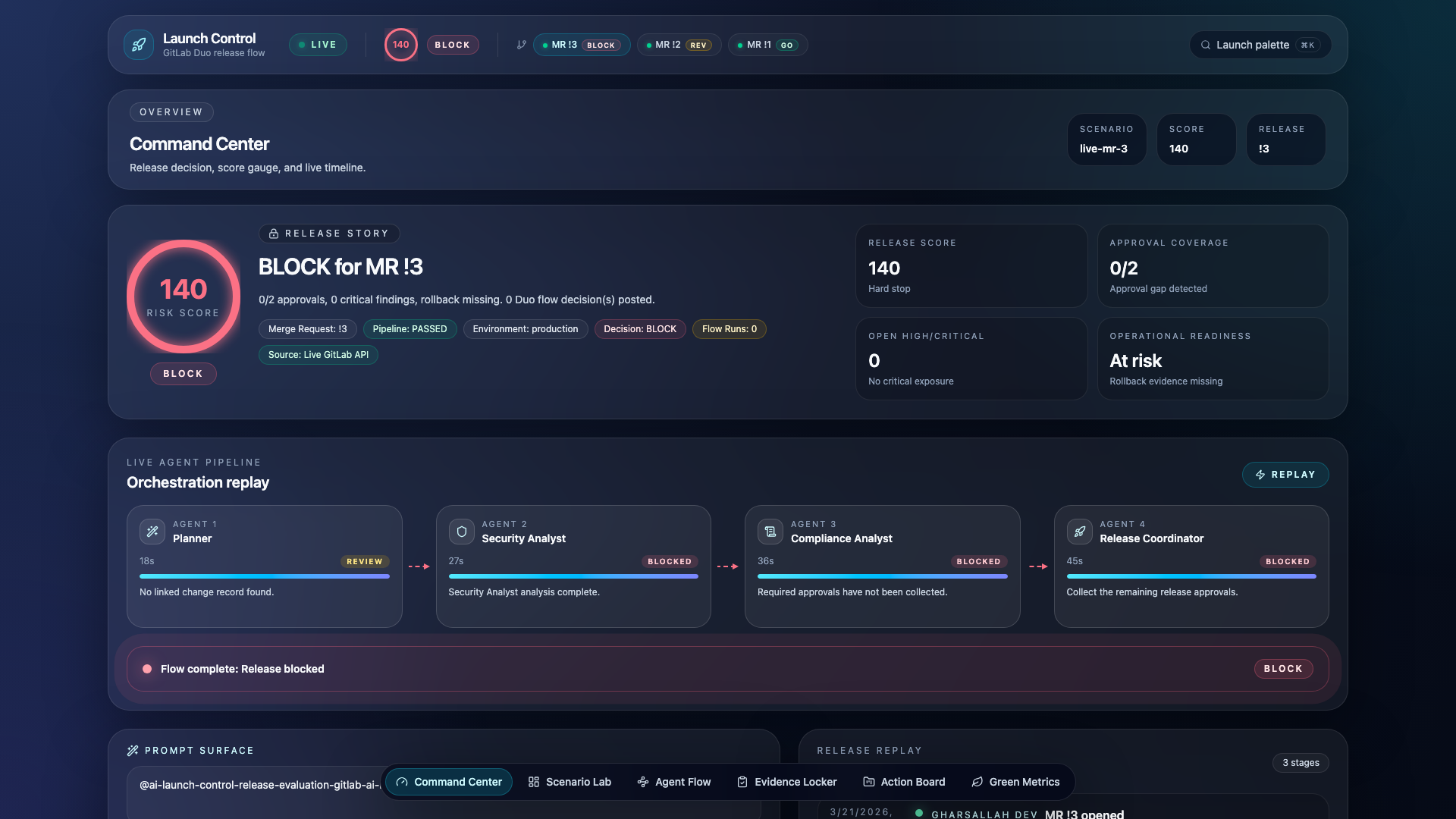Screen dimensions: 1456x819
Task: Select the MR !2 REV selector chip
Action: (679, 45)
